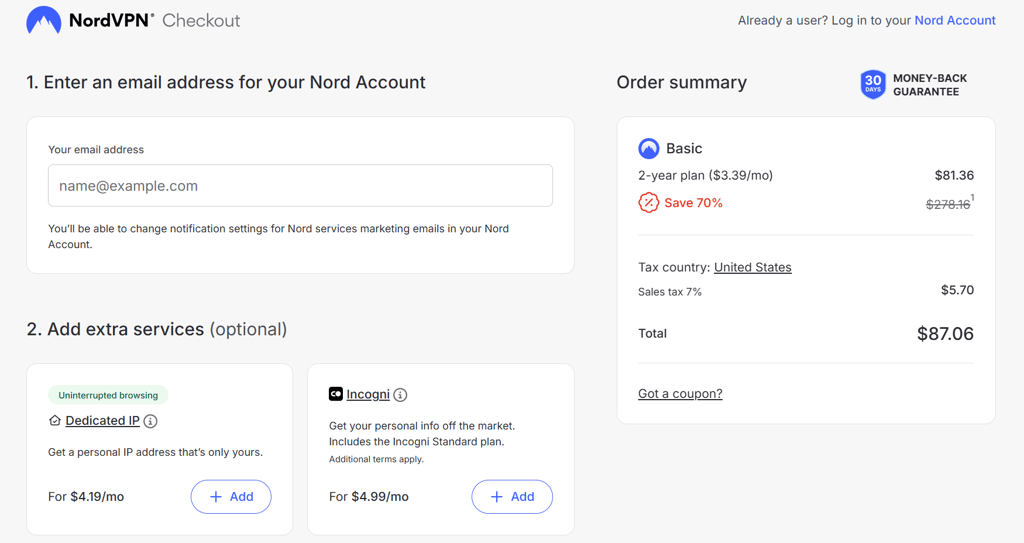Click the 'Get a personal IP address' description

coord(155,452)
